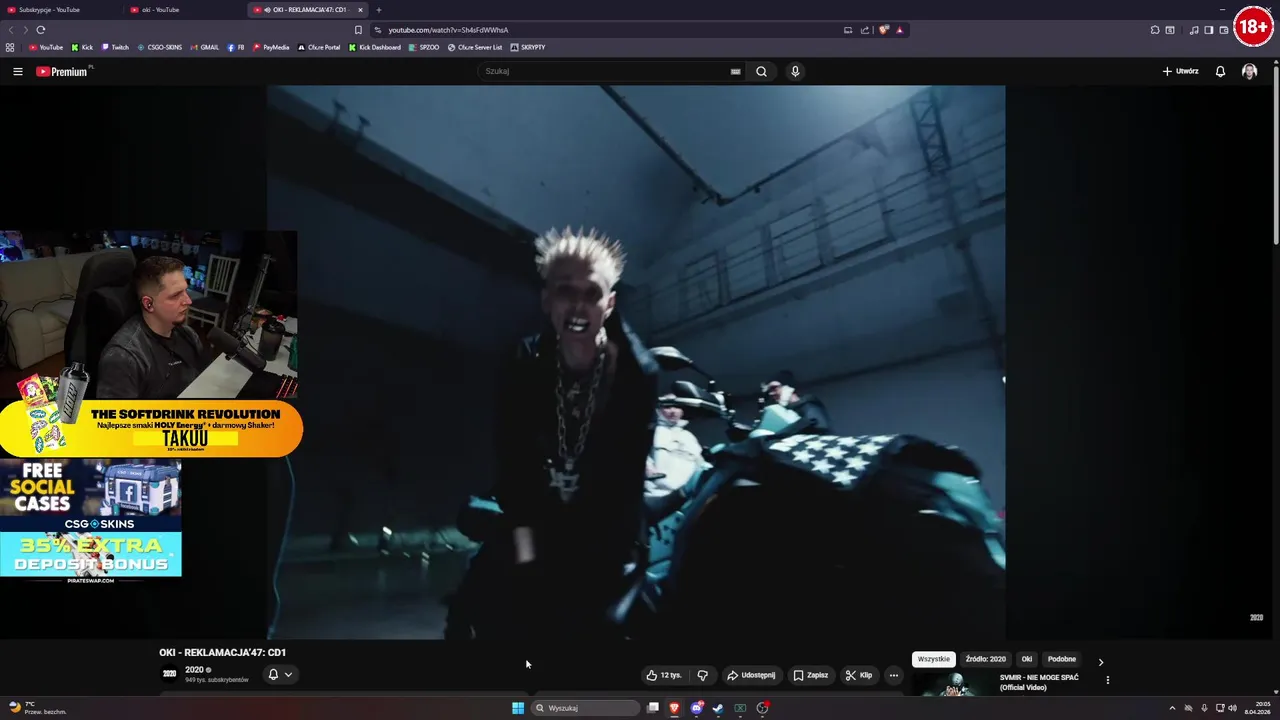Select the Wszystkie filter chip
This screenshot has width=1280, height=720.
pyautogui.click(x=934, y=659)
